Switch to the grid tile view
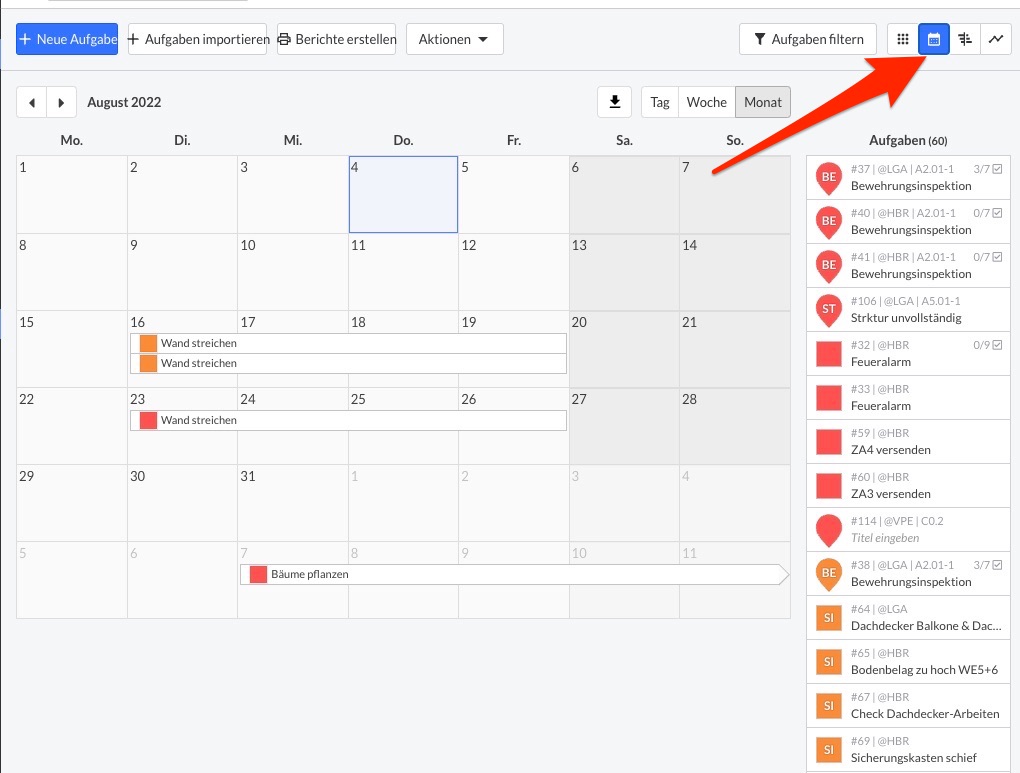The width and height of the screenshot is (1020, 773). pyautogui.click(x=903, y=39)
